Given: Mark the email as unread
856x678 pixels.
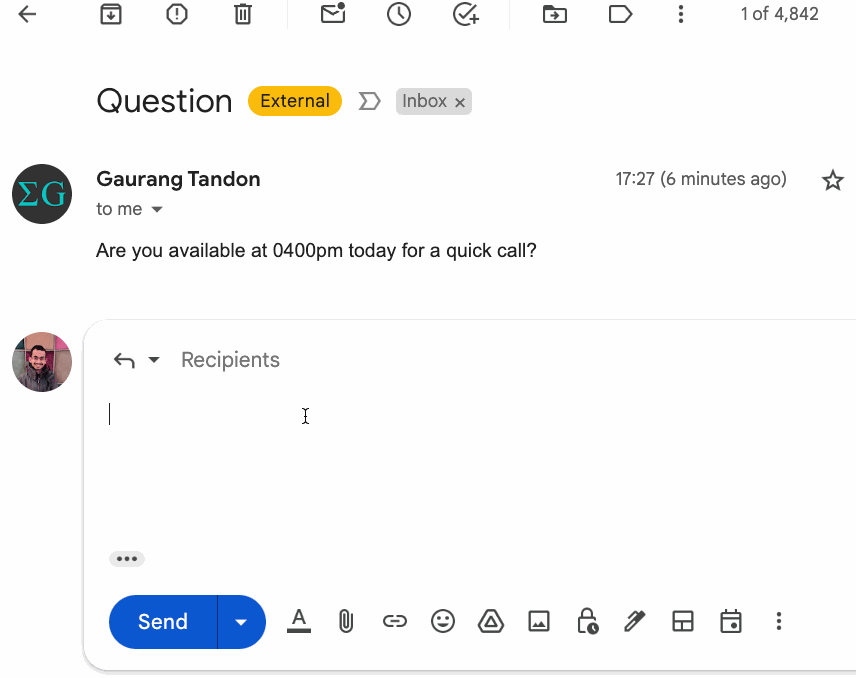Looking at the screenshot, I should pos(333,13).
